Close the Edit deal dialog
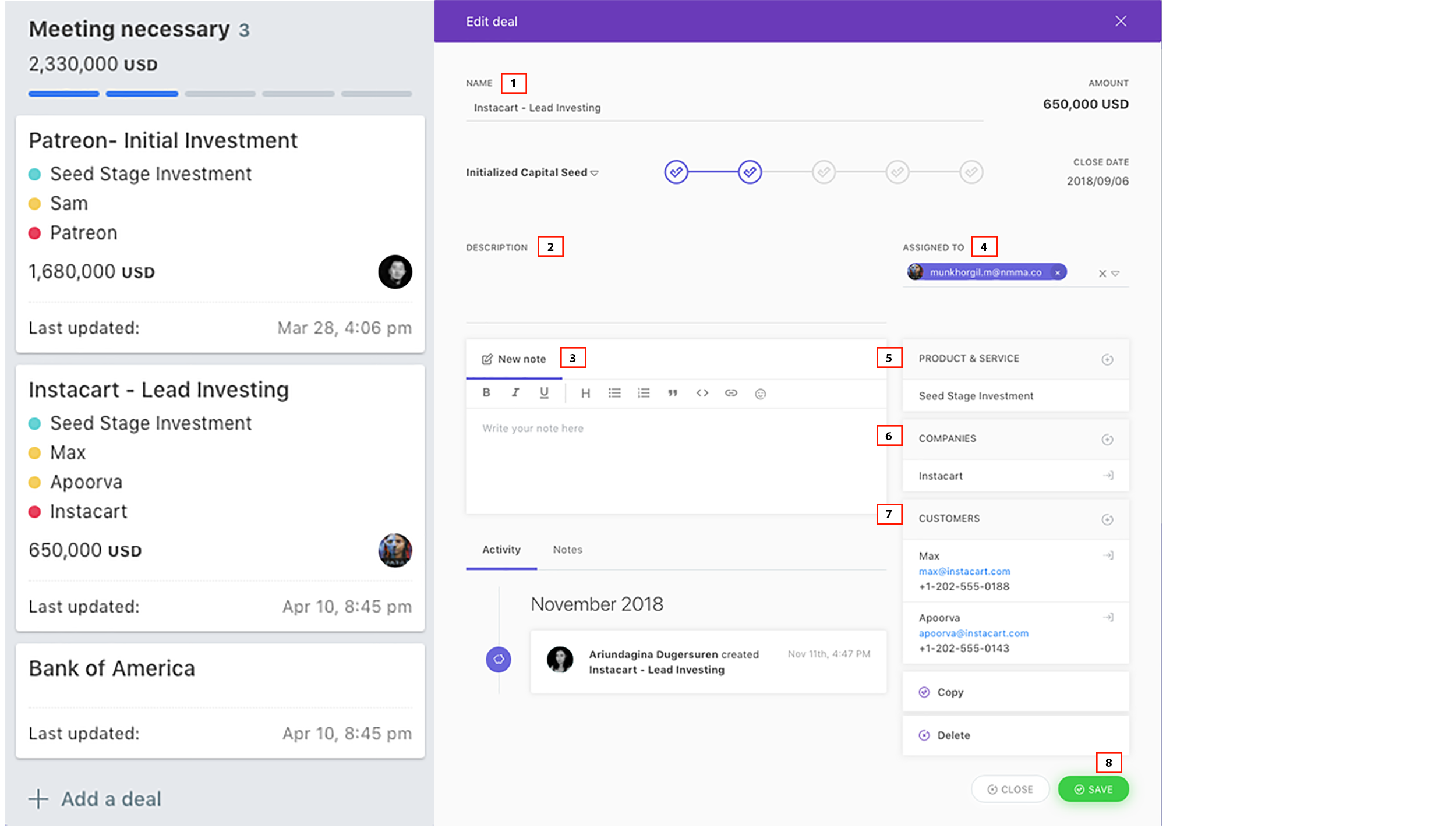This screenshot has width=1456, height=832. click(x=1121, y=22)
